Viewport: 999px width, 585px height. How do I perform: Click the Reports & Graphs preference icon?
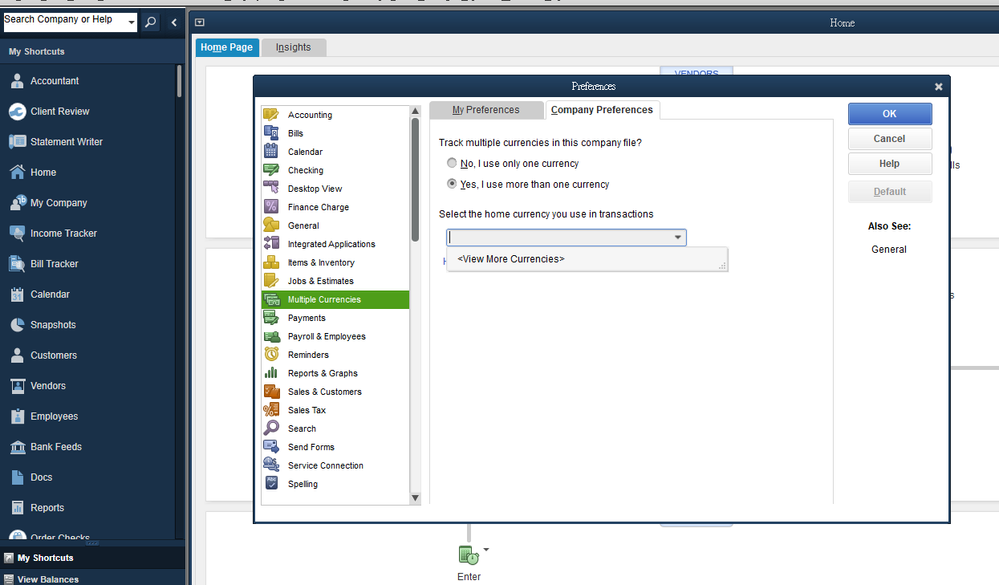click(x=271, y=373)
